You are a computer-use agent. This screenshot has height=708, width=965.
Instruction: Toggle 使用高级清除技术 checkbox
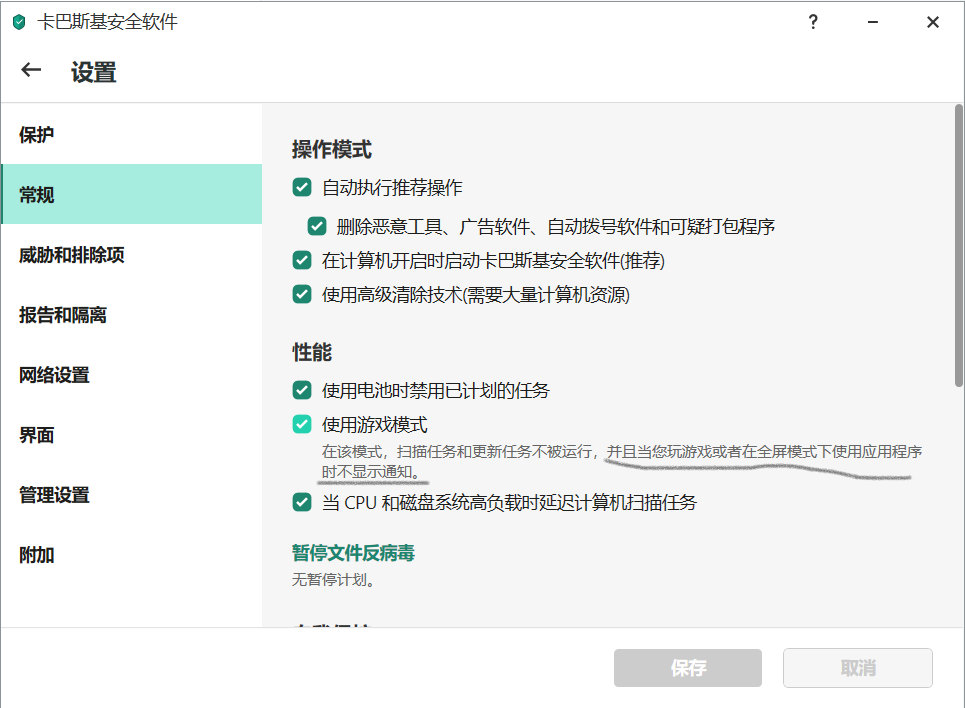302,294
